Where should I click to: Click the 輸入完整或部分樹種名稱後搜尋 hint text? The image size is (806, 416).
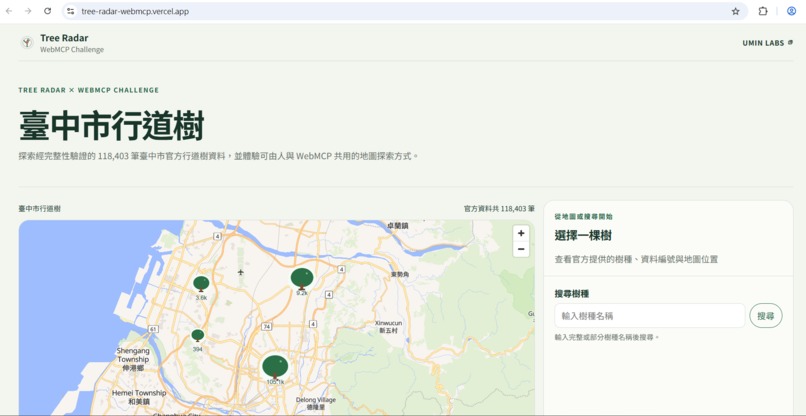[x=607, y=338]
